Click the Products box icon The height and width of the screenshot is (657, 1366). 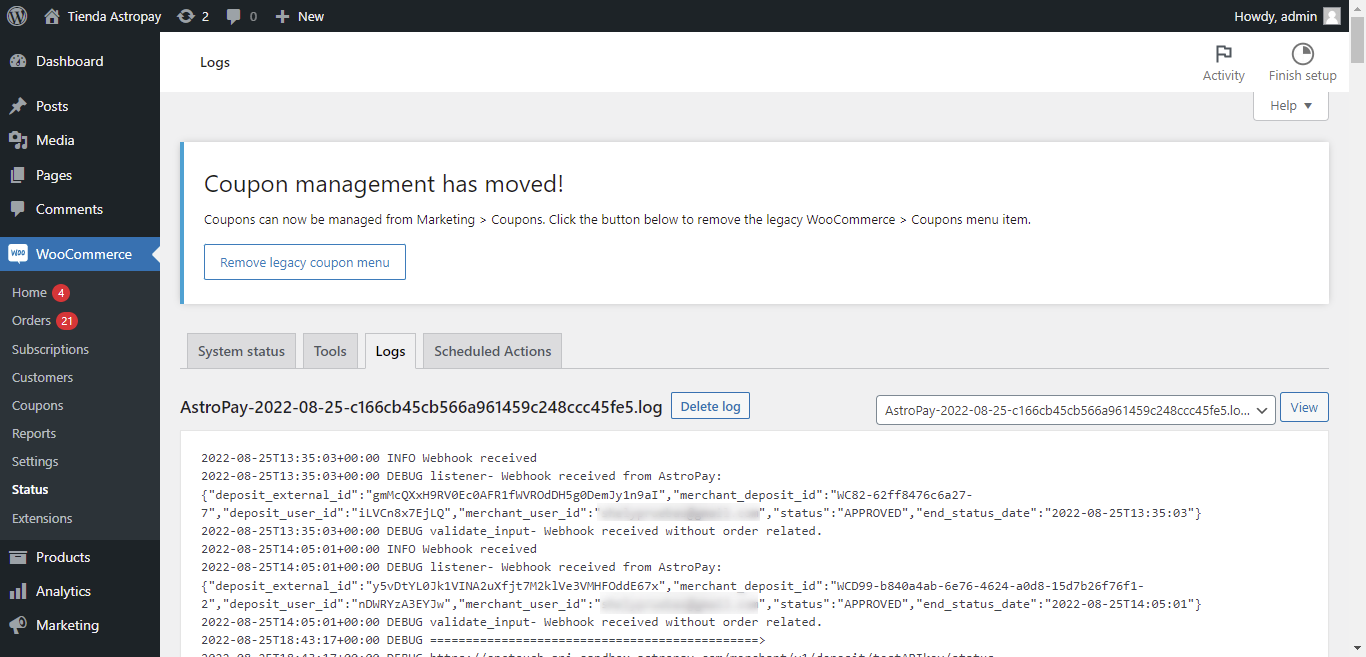pyautogui.click(x=18, y=557)
